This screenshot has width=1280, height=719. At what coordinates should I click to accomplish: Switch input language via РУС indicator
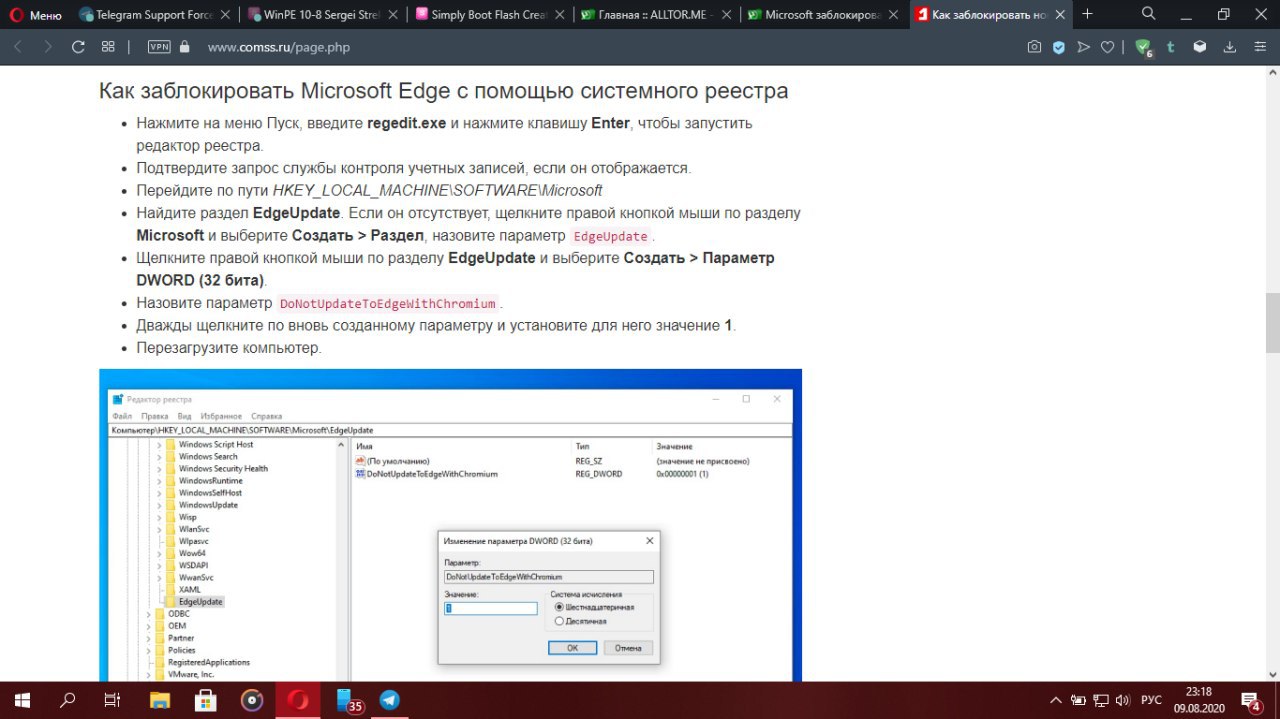[1152, 700]
